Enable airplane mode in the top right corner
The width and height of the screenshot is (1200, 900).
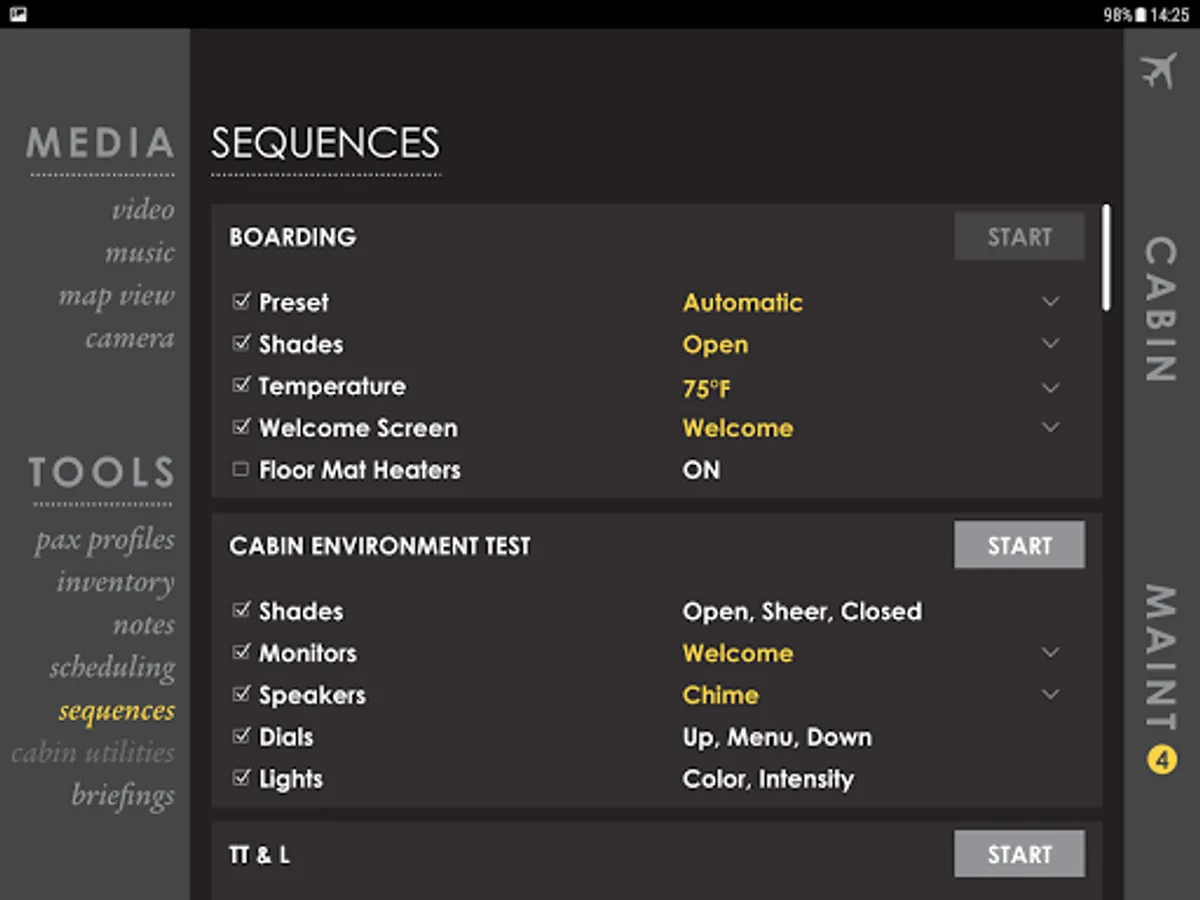coord(1160,68)
